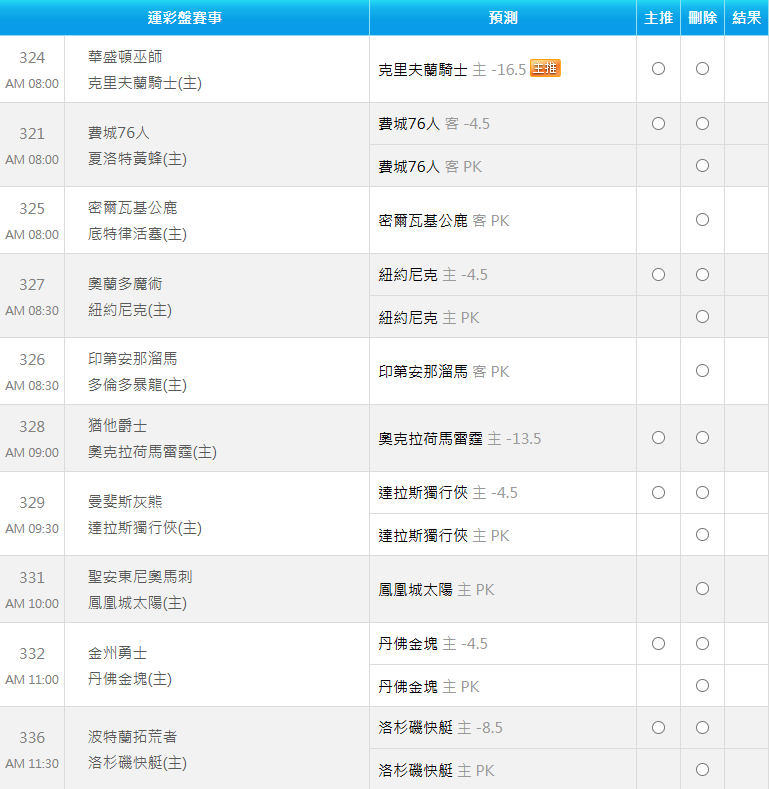Click team name 聖安東尼奧馬刺
This screenshot has width=769, height=789.
click(x=140, y=577)
